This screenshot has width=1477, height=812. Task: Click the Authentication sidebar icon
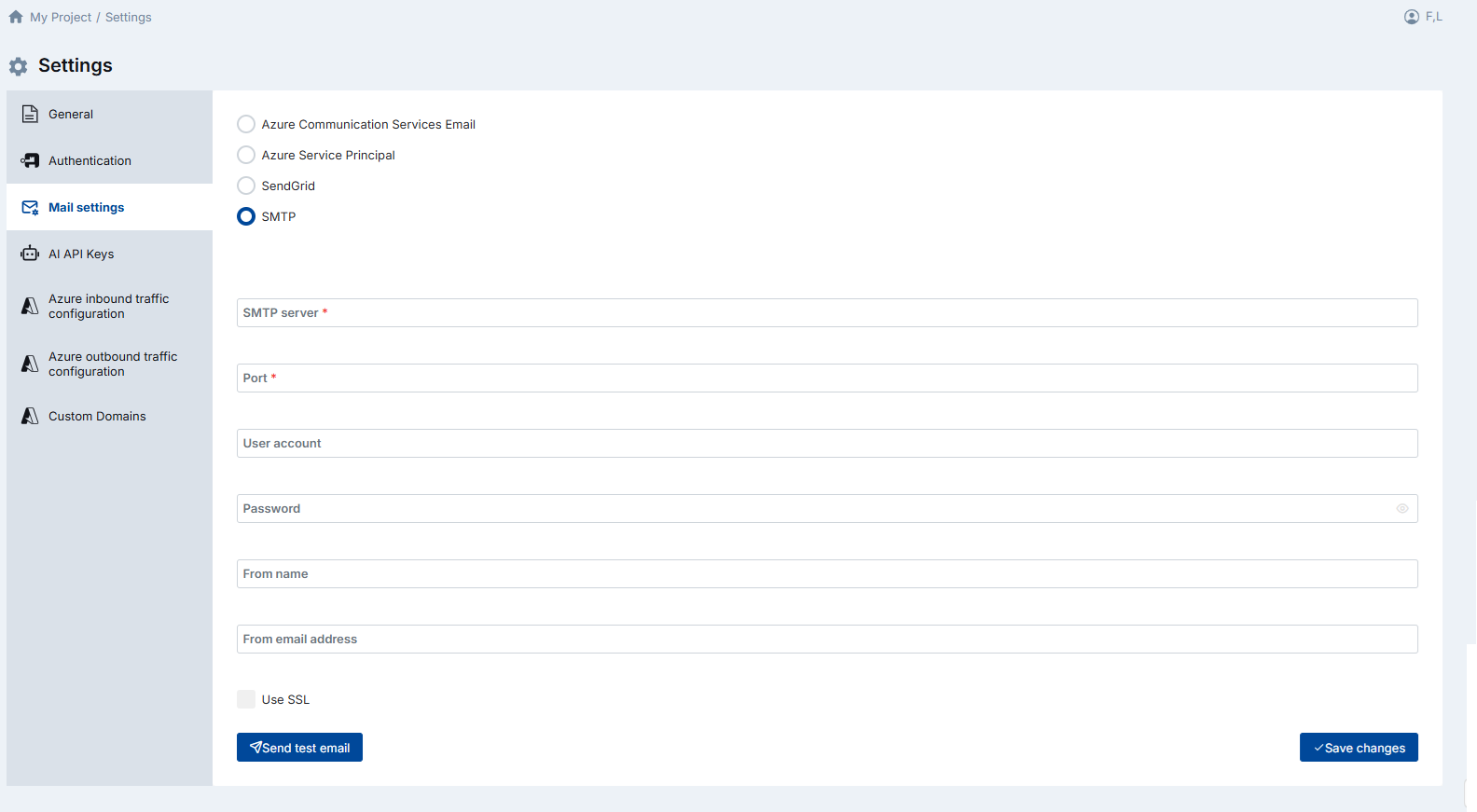coord(30,160)
